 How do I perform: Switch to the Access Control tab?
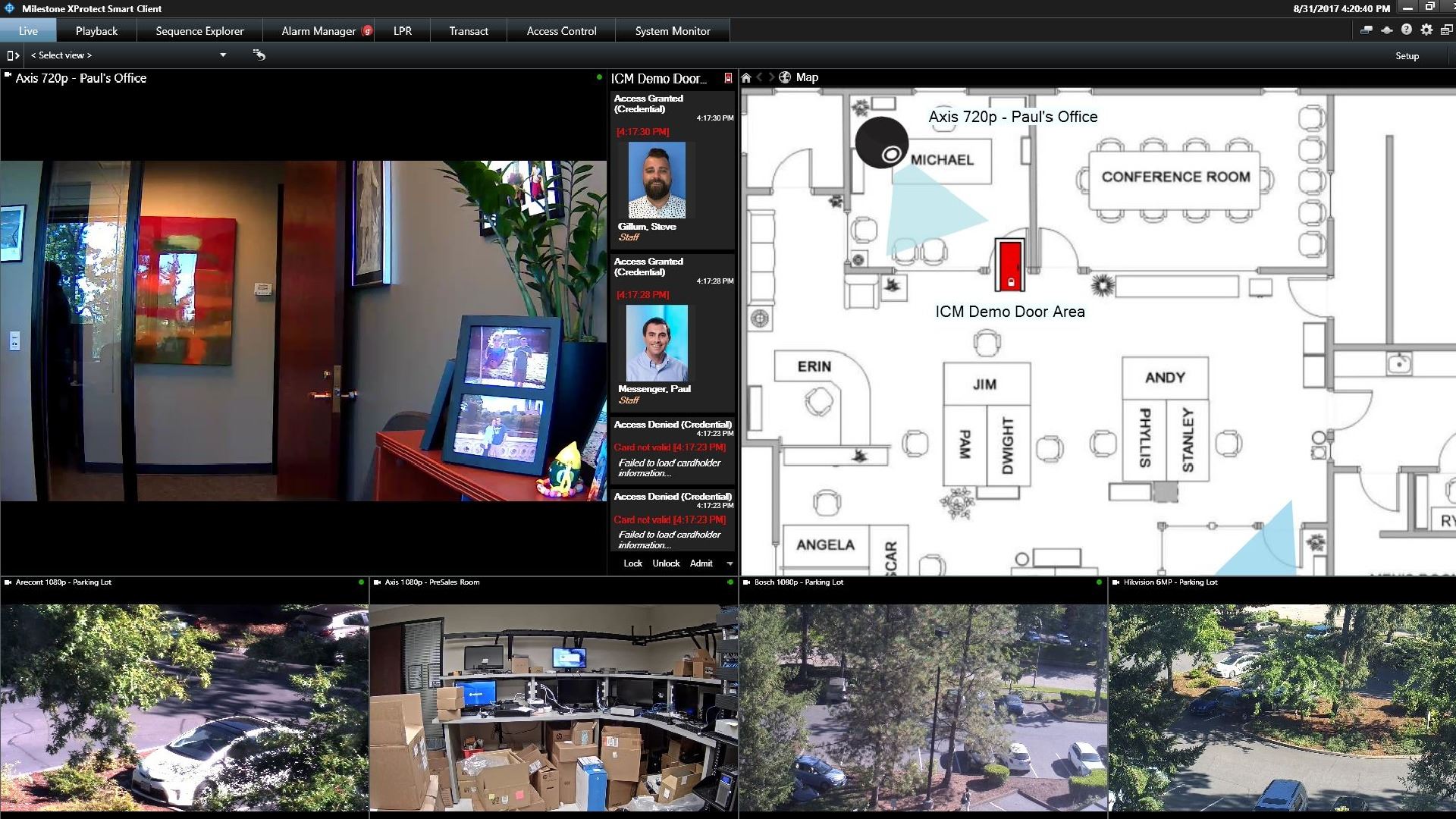561,31
